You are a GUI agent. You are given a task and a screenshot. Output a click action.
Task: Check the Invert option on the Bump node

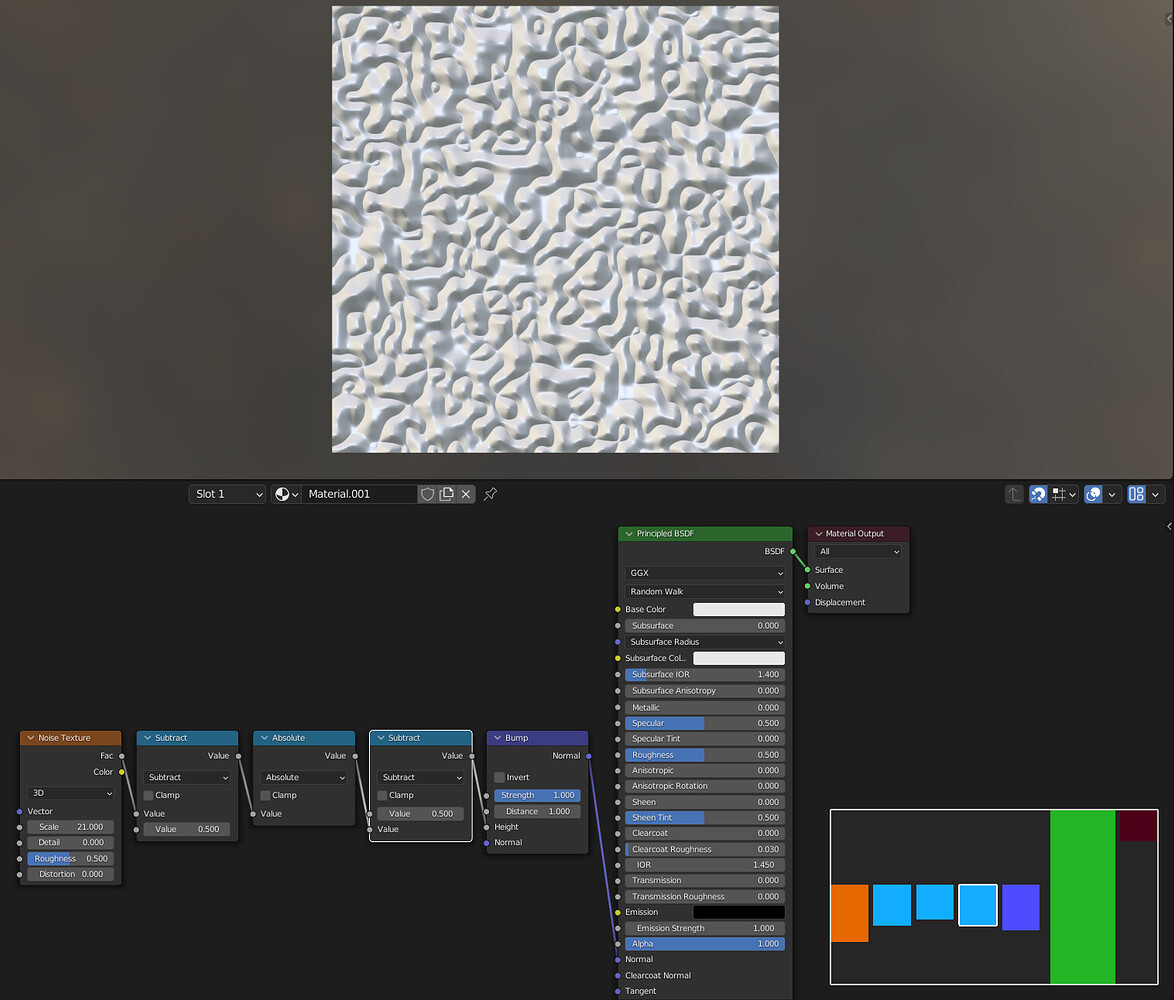[x=499, y=777]
